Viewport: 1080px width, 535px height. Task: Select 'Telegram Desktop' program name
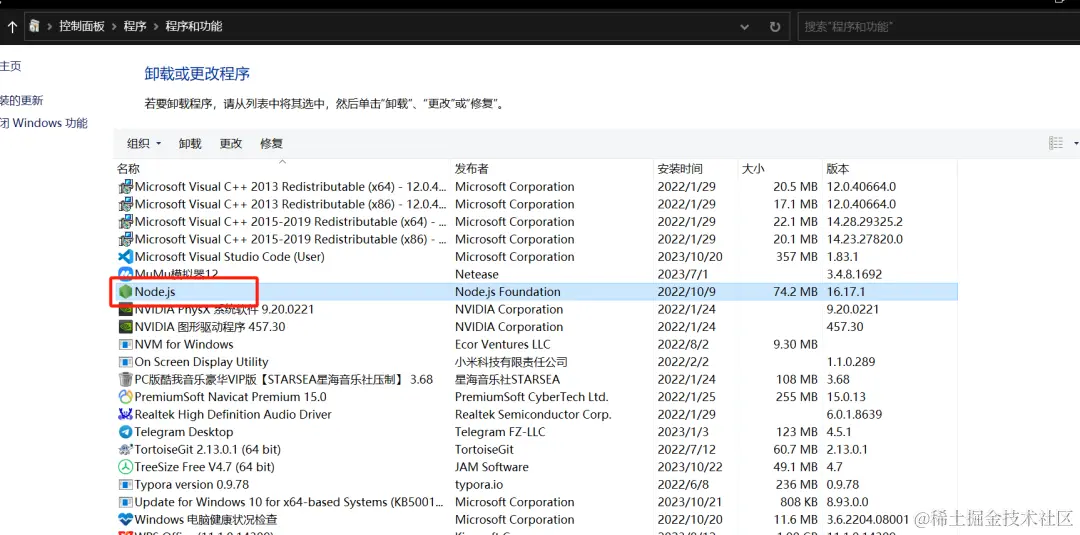(x=184, y=432)
